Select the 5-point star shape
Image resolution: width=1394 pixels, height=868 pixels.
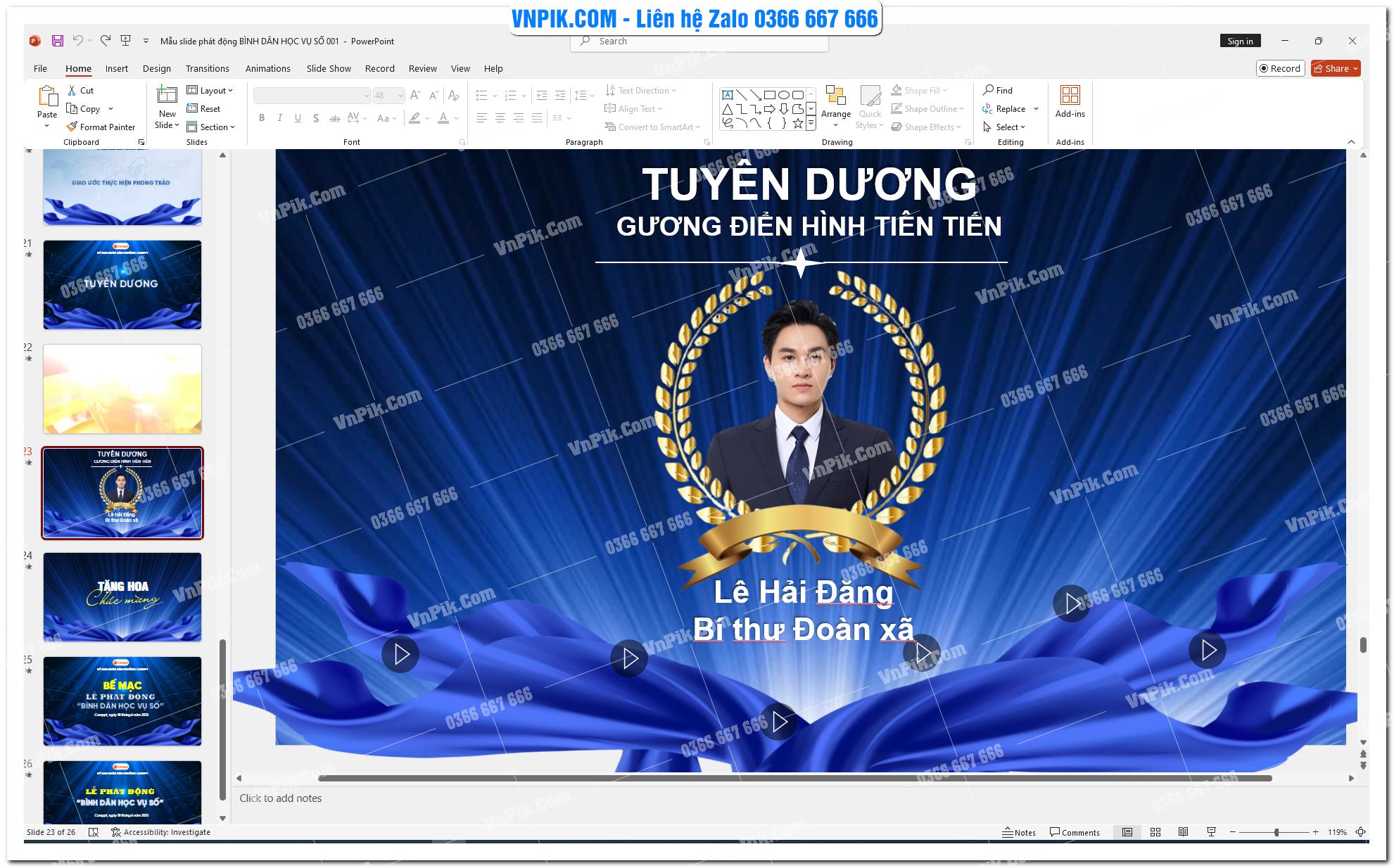point(797,123)
